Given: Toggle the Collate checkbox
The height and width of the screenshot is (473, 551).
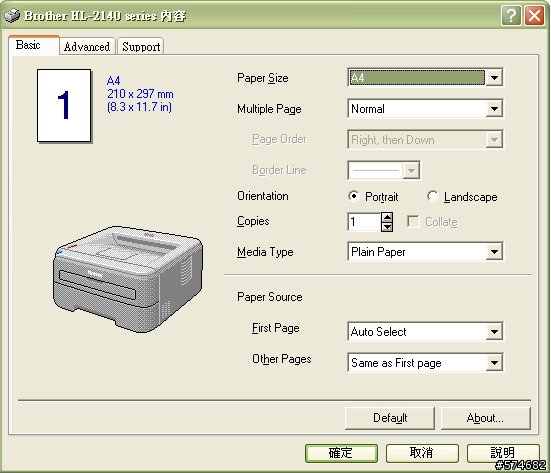Looking at the screenshot, I should point(413,222).
